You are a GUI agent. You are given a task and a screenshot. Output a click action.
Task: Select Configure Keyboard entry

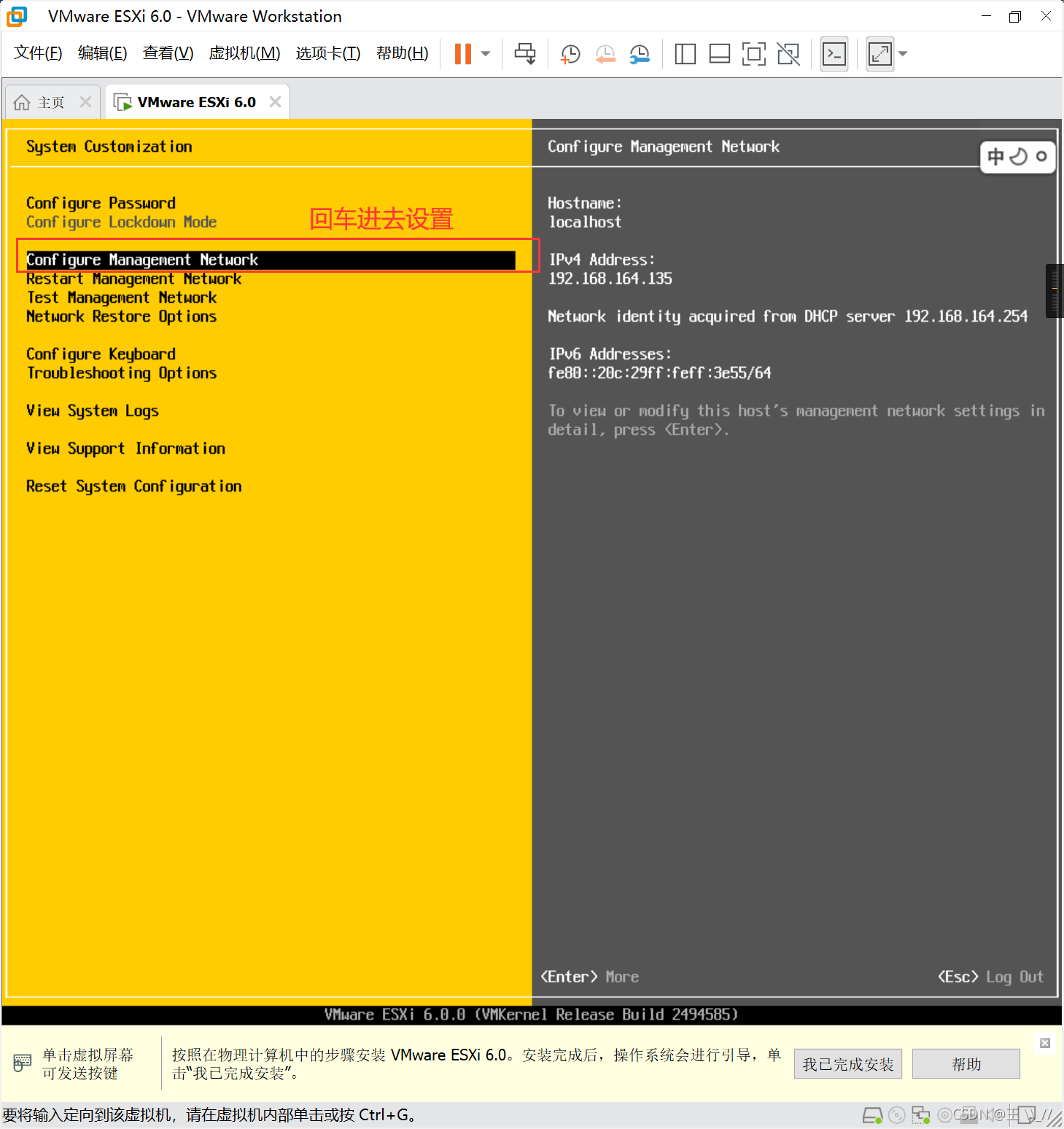pos(101,354)
